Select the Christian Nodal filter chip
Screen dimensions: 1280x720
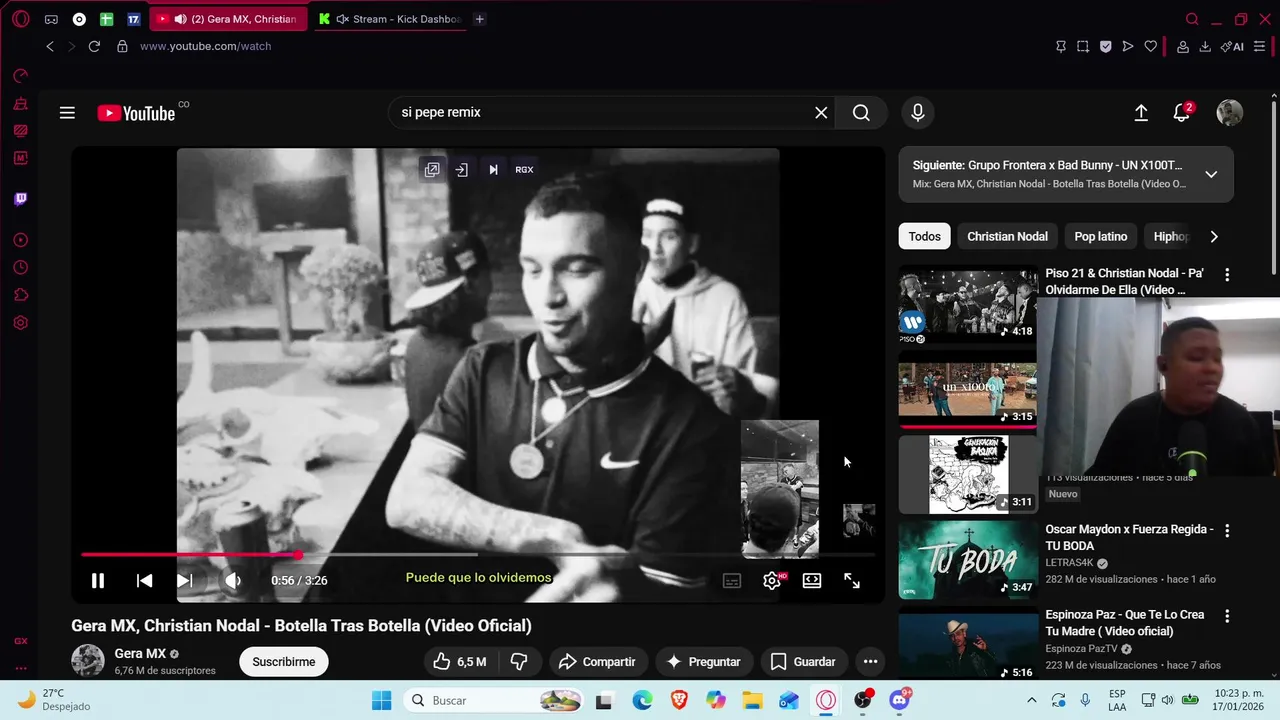[1007, 237]
